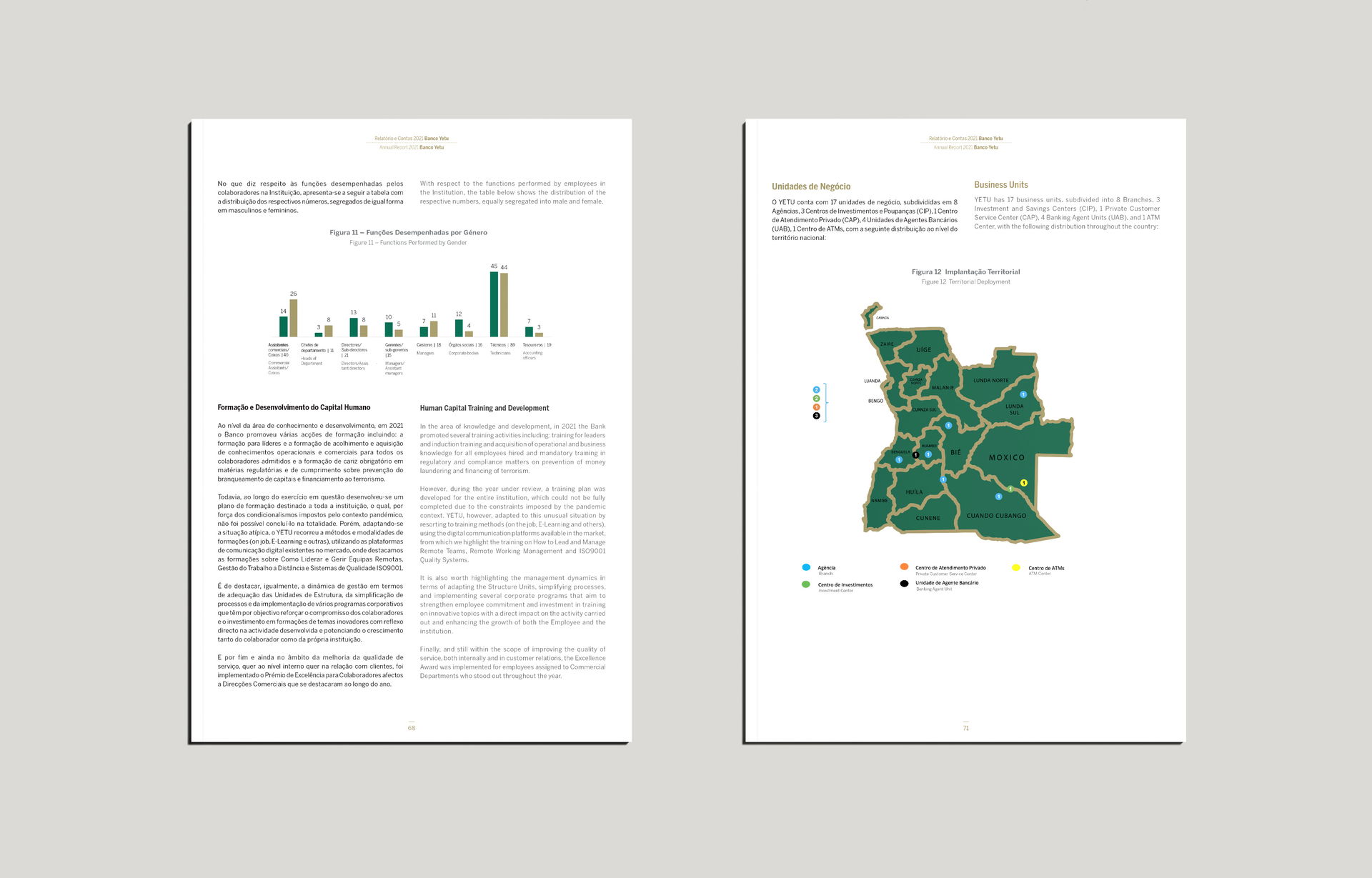Click the 'Órgãos sociais | 16' axis label
This screenshot has width=1372, height=878.
tap(465, 345)
